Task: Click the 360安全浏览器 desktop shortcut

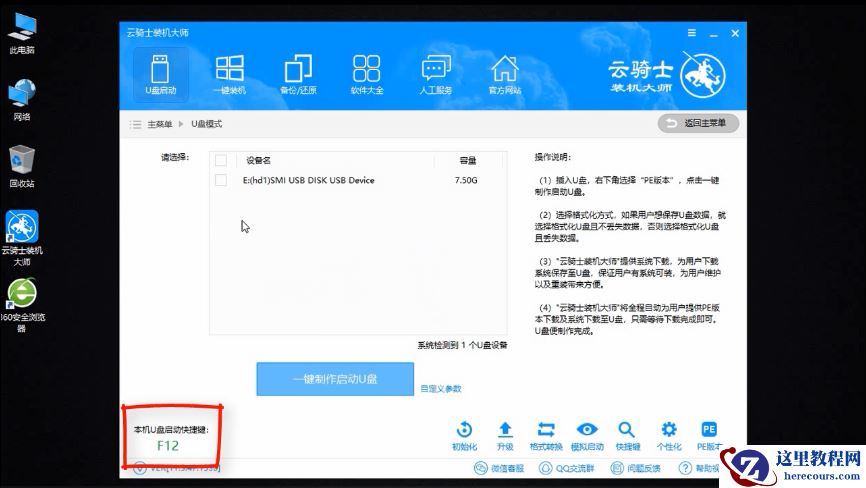Action: pyautogui.click(x=22, y=305)
